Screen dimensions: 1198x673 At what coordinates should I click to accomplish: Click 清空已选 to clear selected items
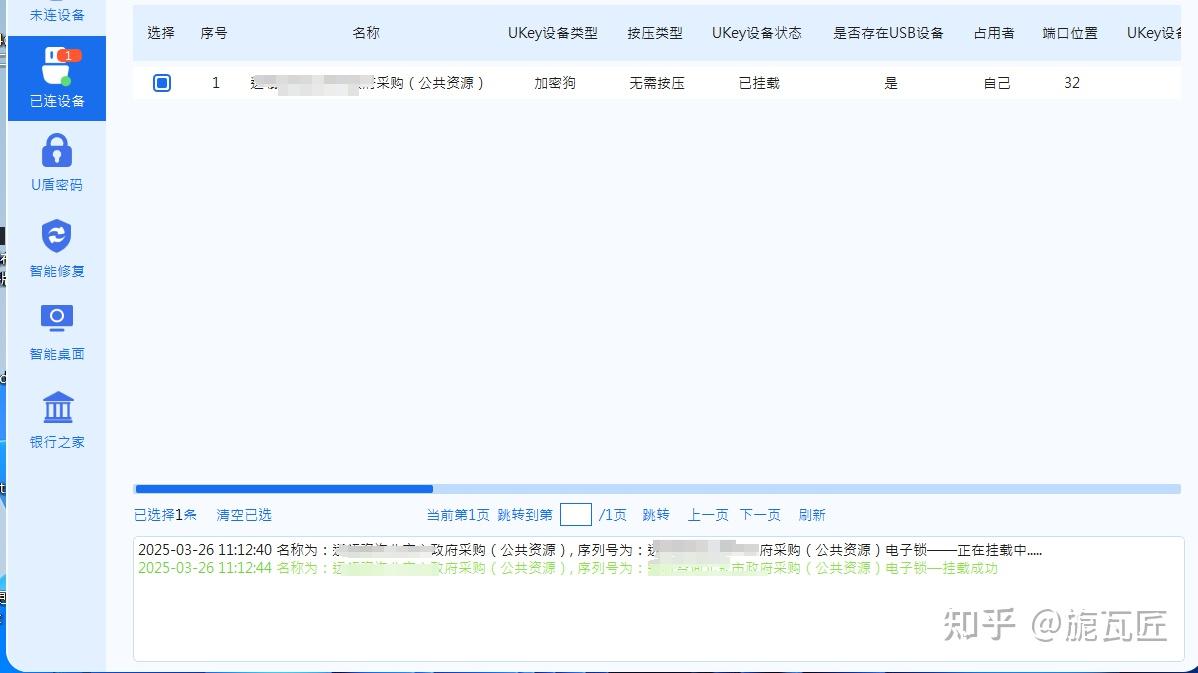243,515
